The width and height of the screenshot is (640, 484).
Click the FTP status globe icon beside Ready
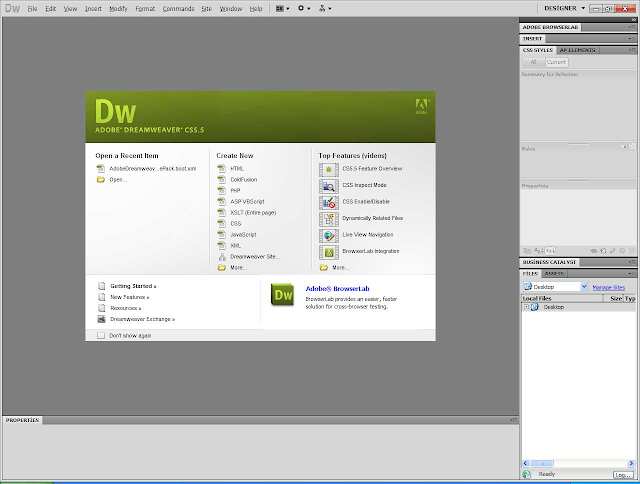coord(527,474)
